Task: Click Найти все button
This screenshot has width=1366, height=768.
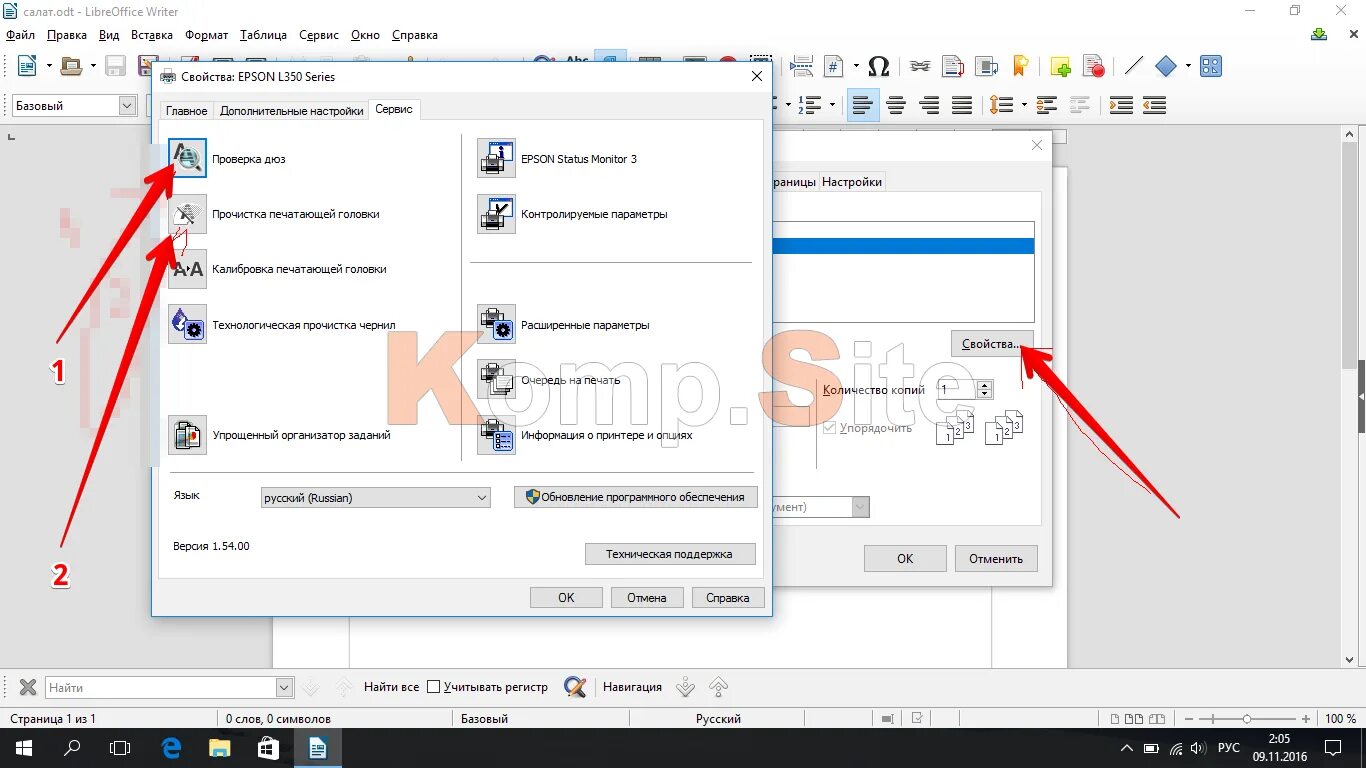Action: [391, 687]
